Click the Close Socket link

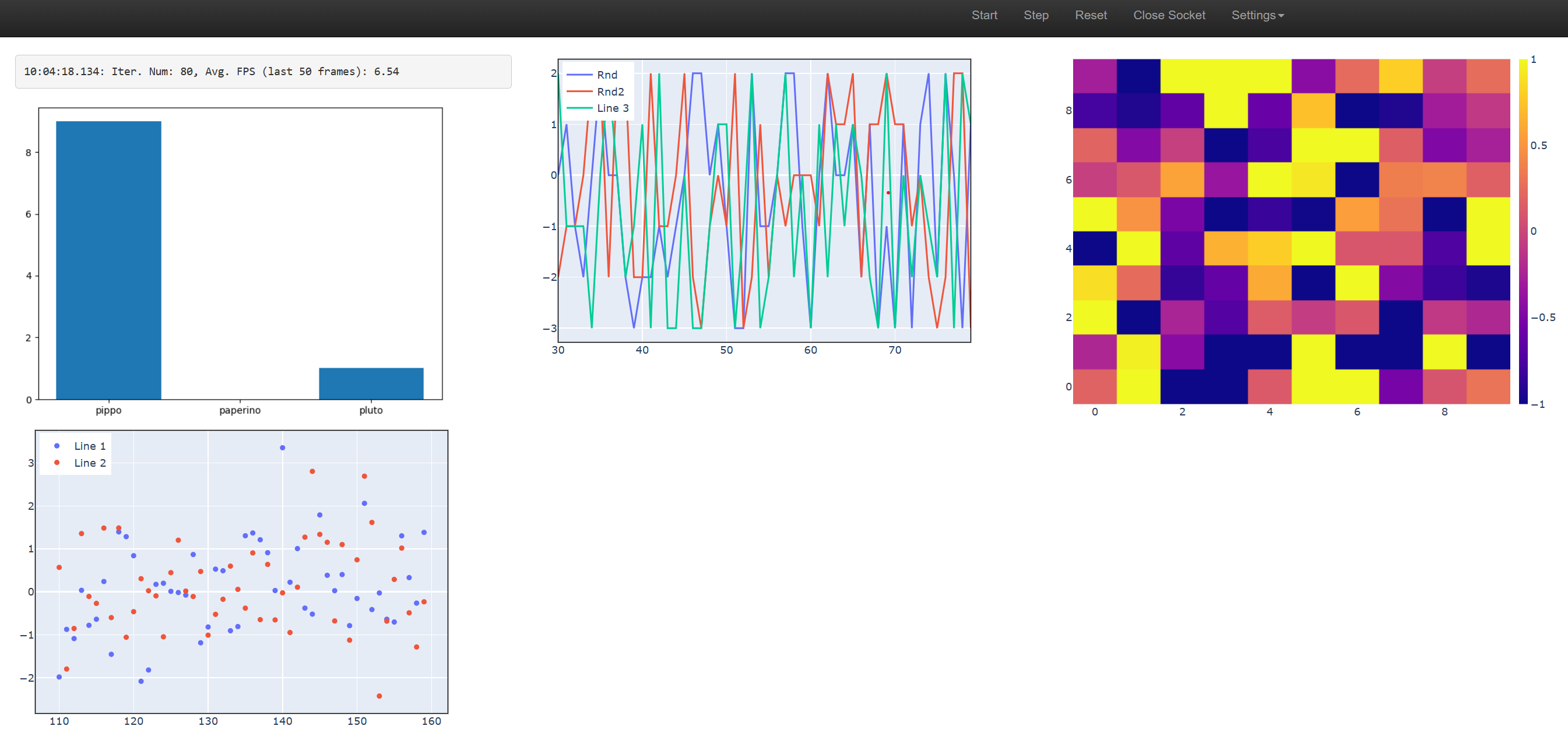click(x=1169, y=15)
